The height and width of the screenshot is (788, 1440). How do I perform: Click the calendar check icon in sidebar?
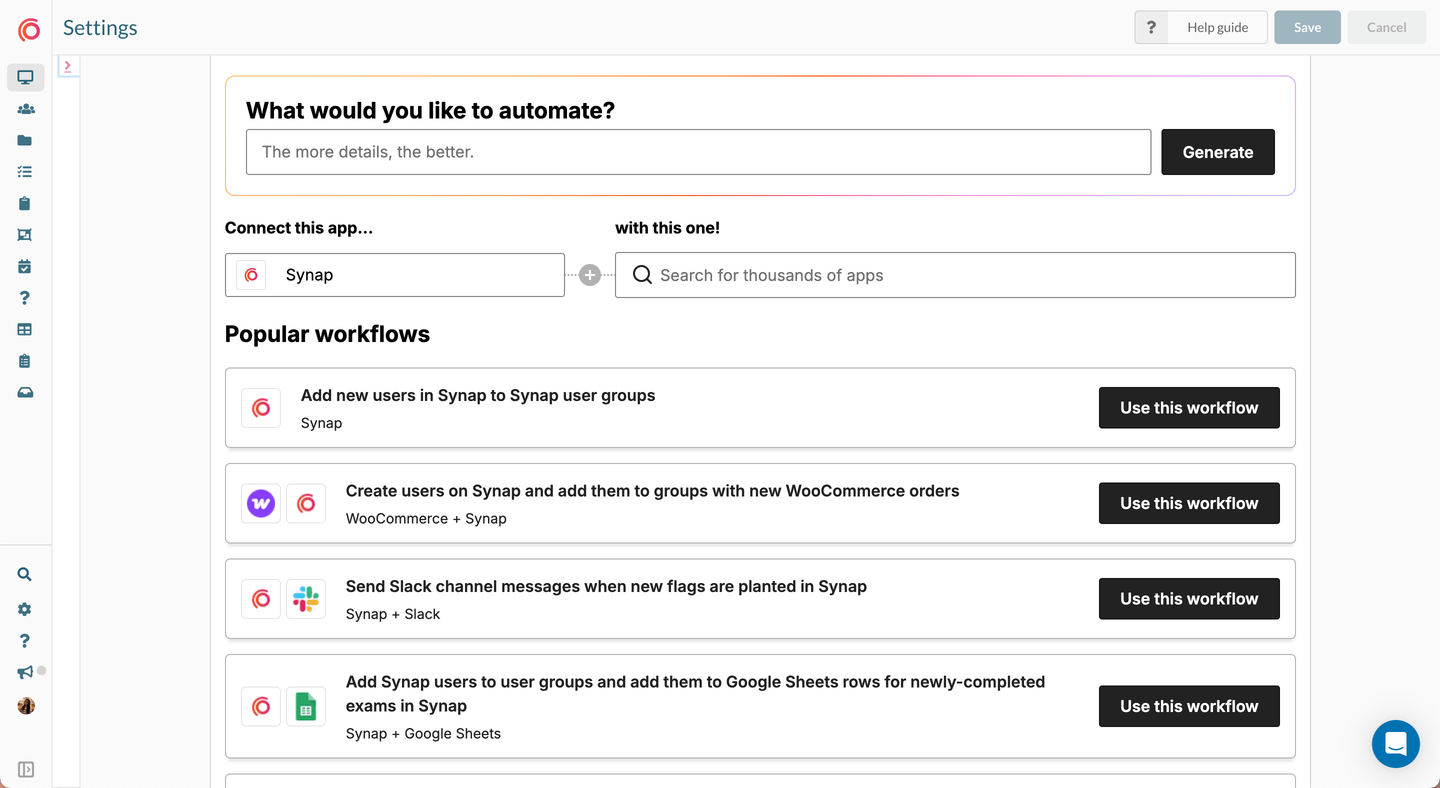tap(25, 266)
